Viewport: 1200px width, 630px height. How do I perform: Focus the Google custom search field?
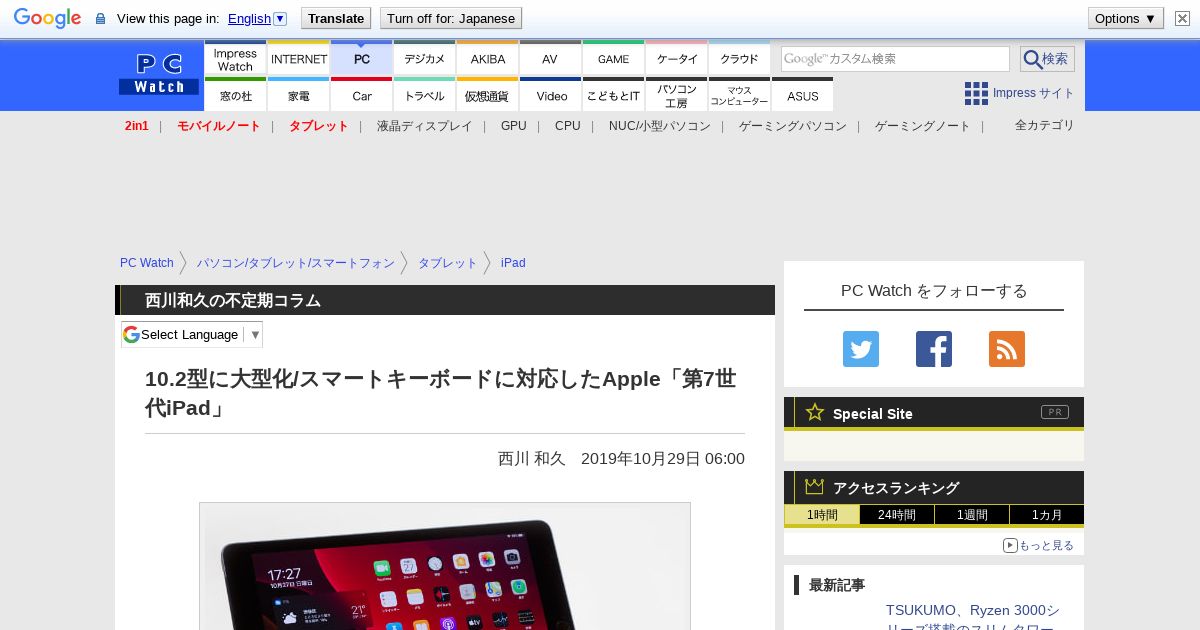pos(895,59)
